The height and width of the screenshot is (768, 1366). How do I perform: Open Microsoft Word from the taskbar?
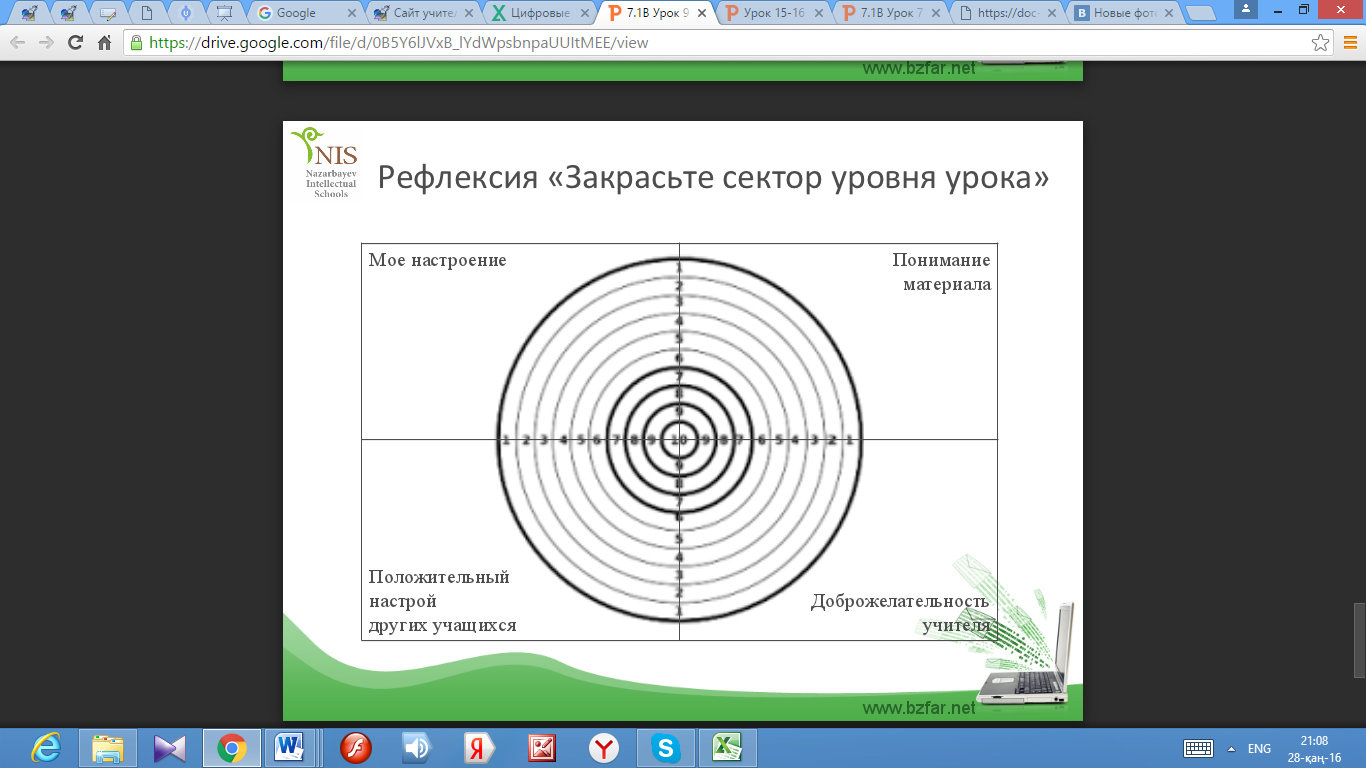[291, 748]
